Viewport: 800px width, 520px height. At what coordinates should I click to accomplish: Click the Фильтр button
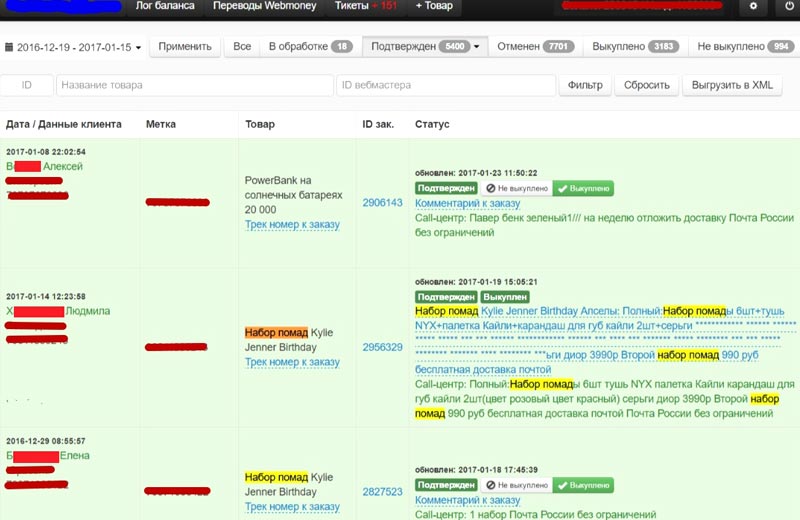click(x=585, y=85)
